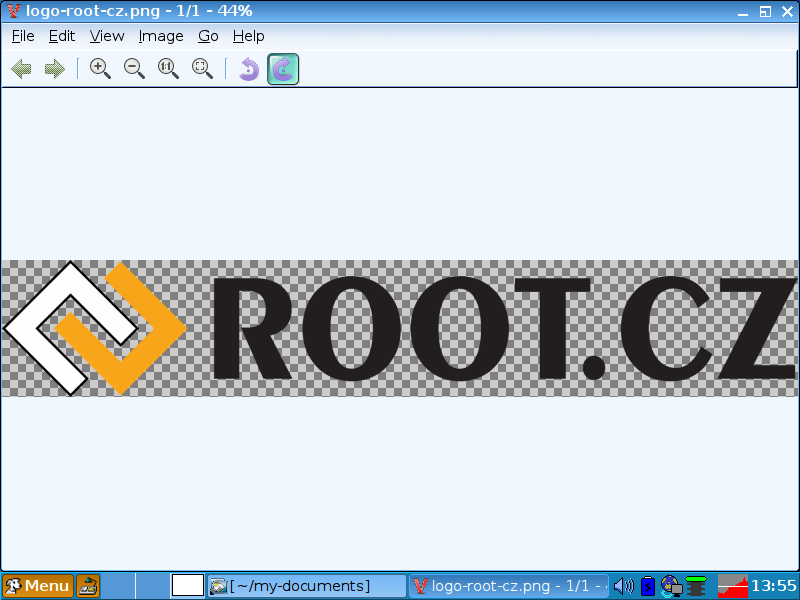Screen dimensions: 800x600
Task: Zoom in with the plus magnifier
Action: [100, 68]
